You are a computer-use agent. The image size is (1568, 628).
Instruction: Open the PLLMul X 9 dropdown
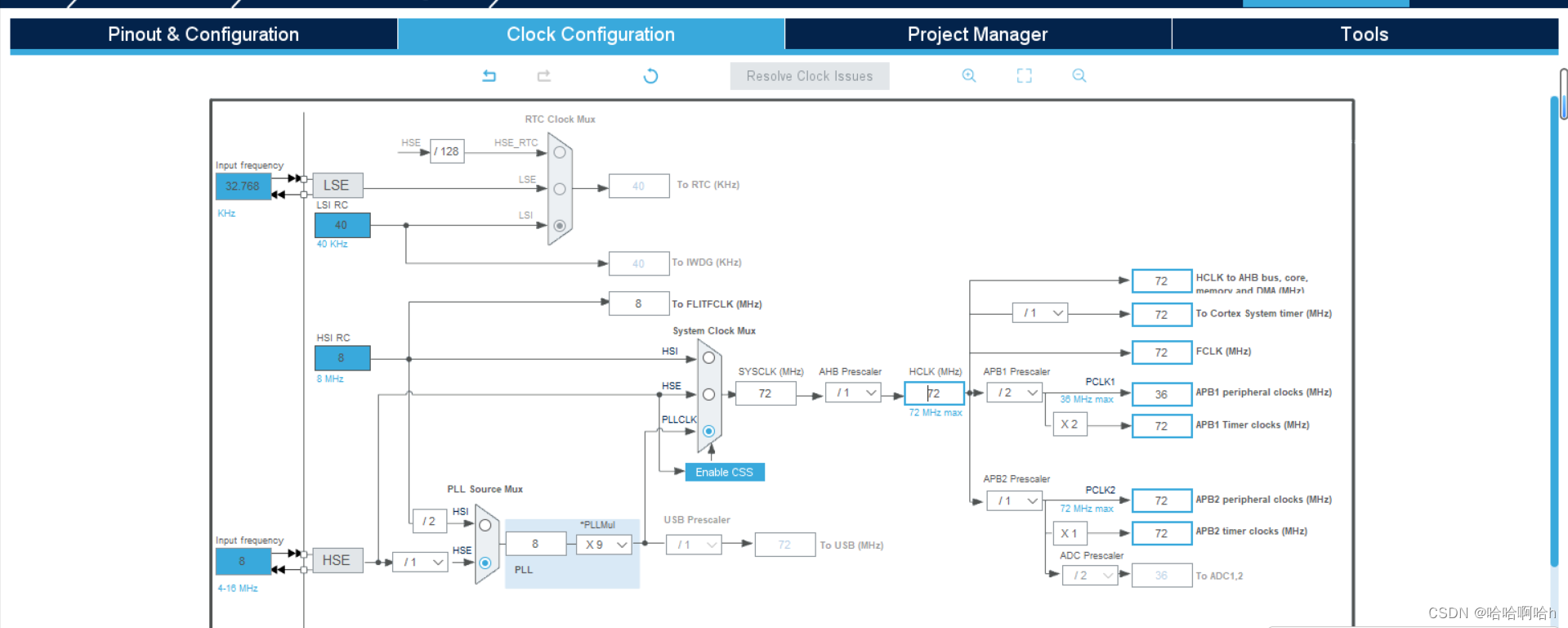click(605, 545)
